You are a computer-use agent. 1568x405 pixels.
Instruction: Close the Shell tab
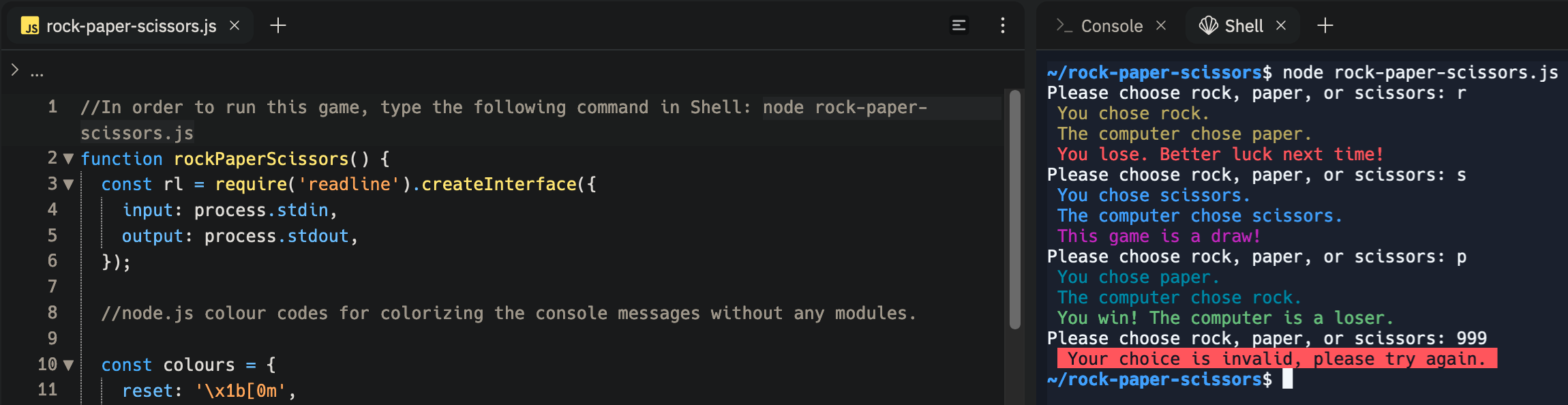click(1282, 25)
